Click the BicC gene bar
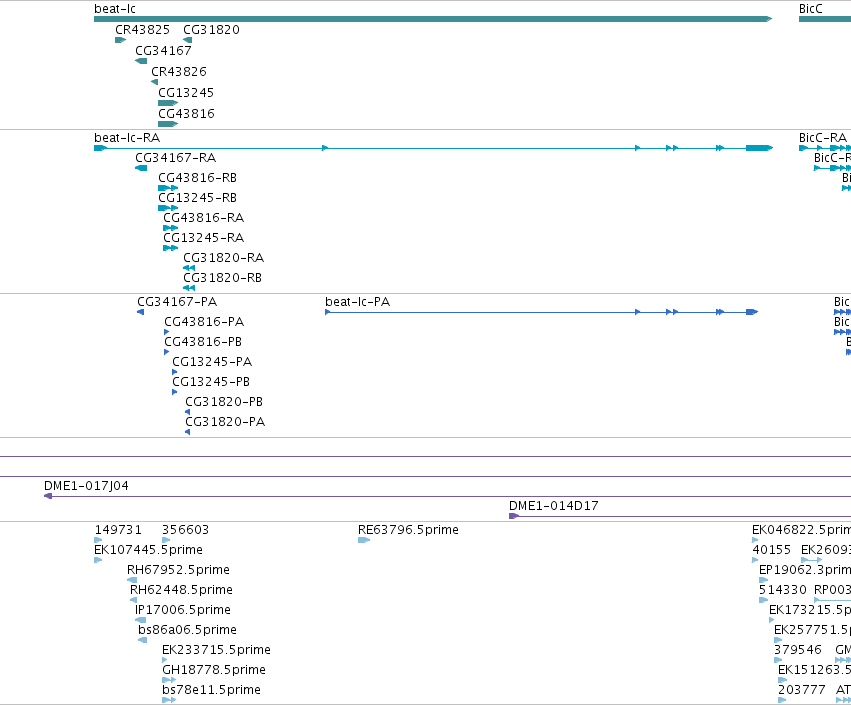This screenshot has height=705, width=851. point(825,19)
